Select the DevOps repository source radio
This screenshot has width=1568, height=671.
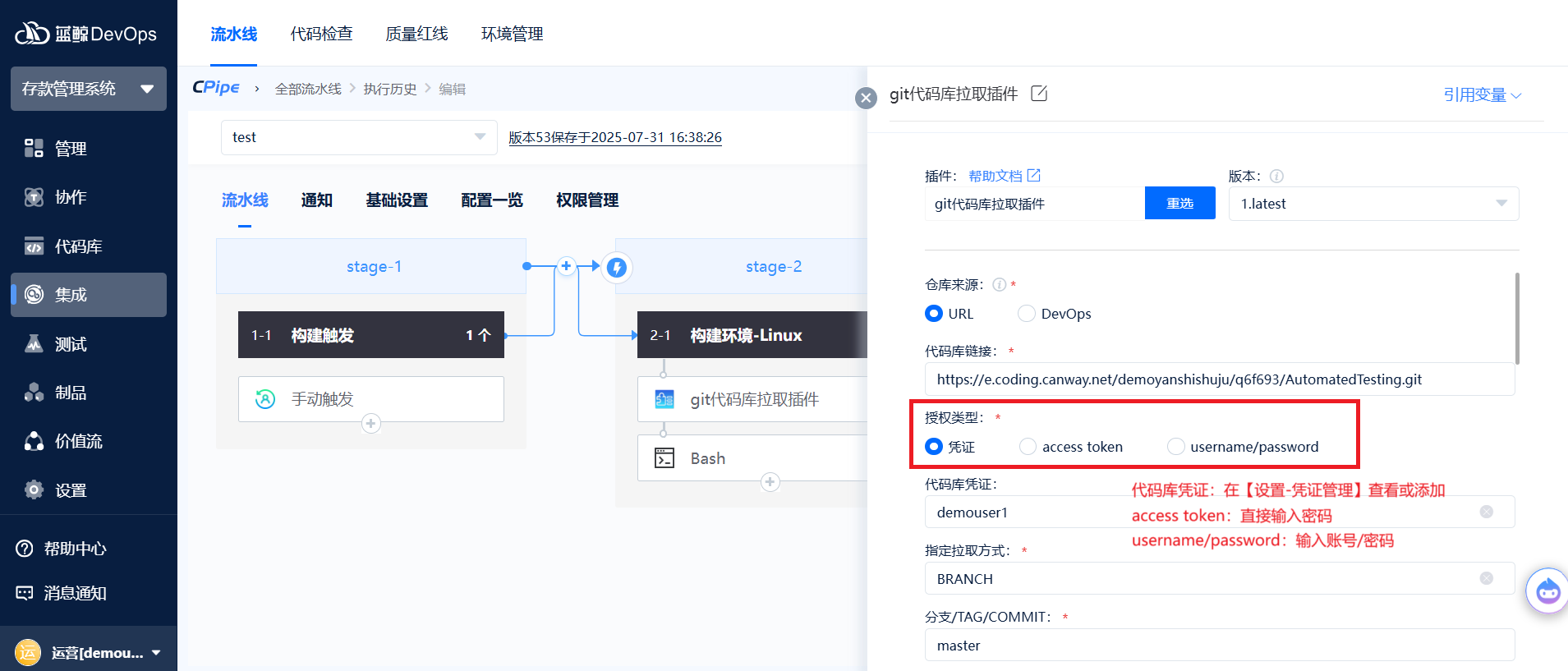pos(1027,314)
